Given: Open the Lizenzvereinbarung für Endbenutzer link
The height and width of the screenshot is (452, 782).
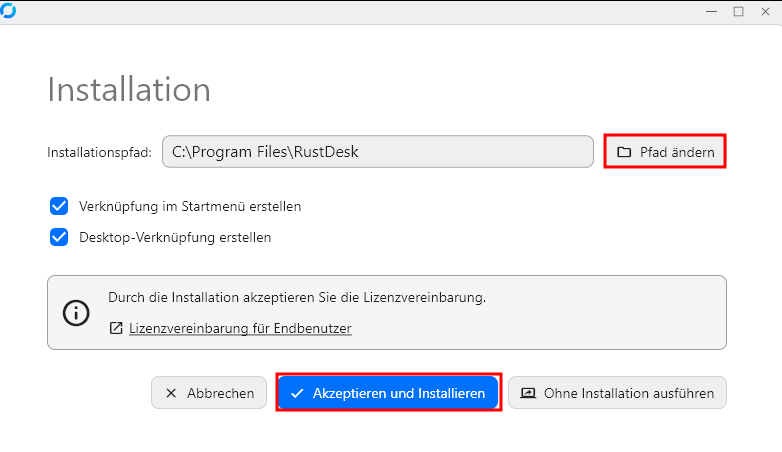Looking at the screenshot, I should click(x=240, y=328).
